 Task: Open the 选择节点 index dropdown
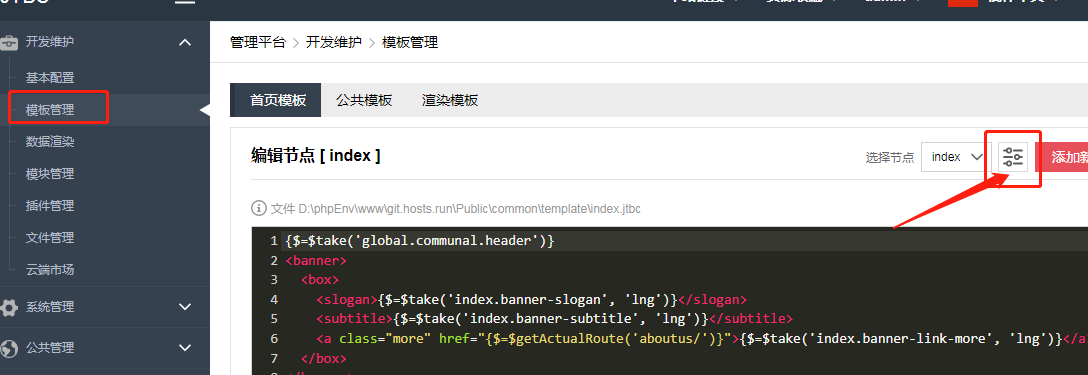pos(956,157)
